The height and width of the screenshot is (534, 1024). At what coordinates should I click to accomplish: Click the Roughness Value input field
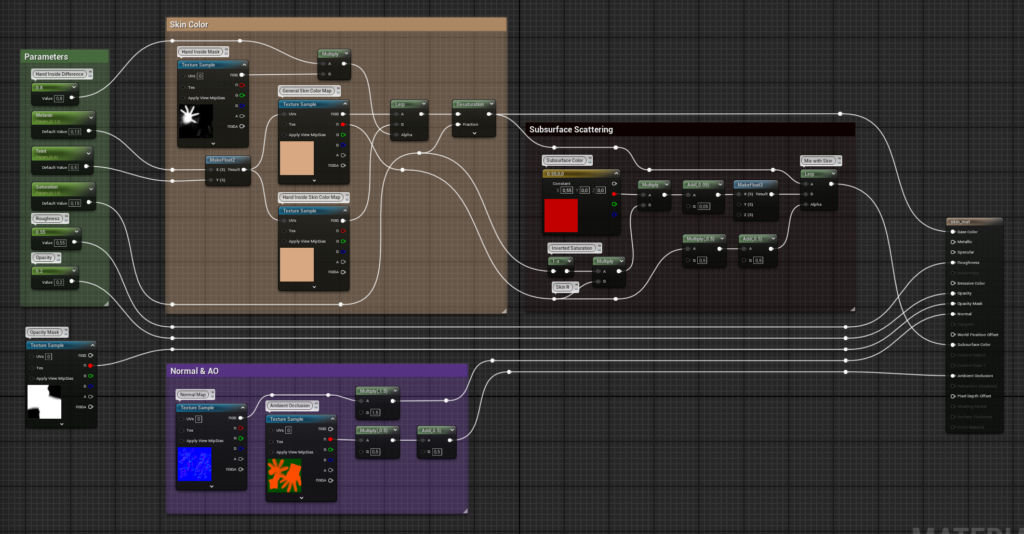point(60,242)
